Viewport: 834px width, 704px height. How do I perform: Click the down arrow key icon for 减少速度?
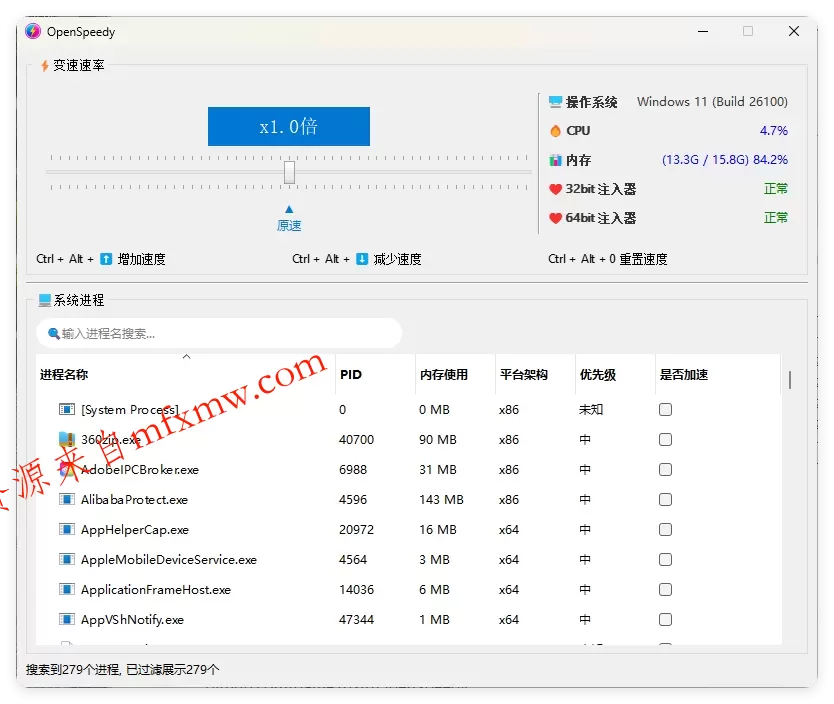[x=362, y=259]
